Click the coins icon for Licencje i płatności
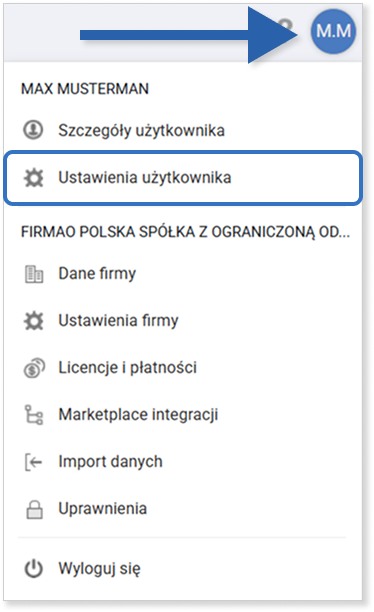 pyautogui.click(x=34, y=368)
